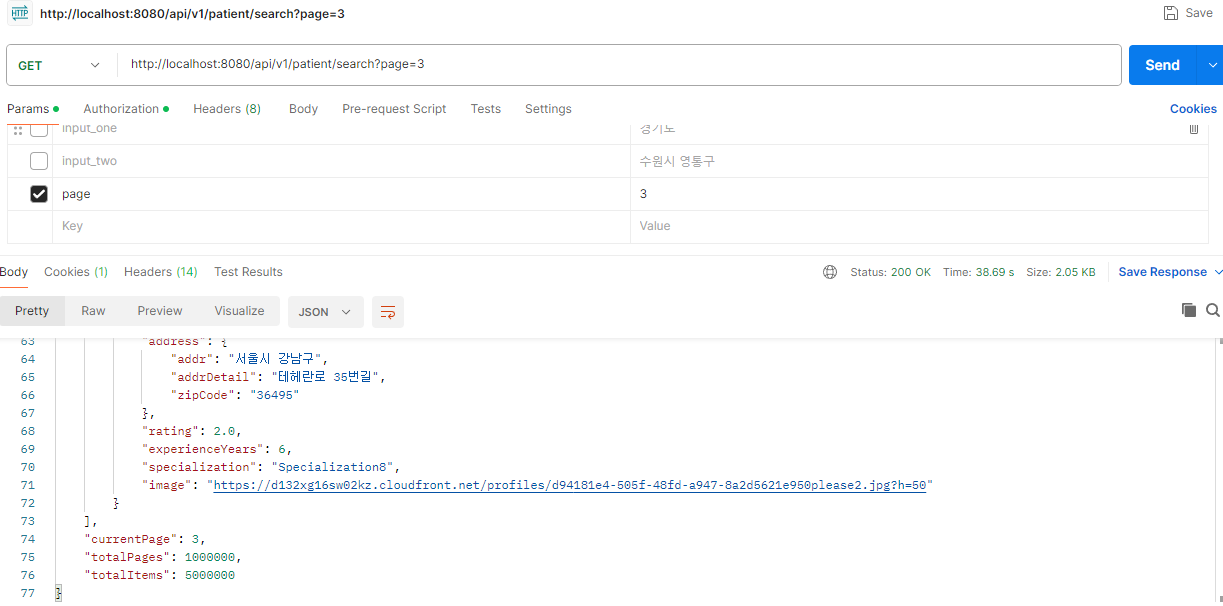Open the Test Results tab
Image resolution: width=1223 pixels, height=606 pixels.
(x=248, y=272)
